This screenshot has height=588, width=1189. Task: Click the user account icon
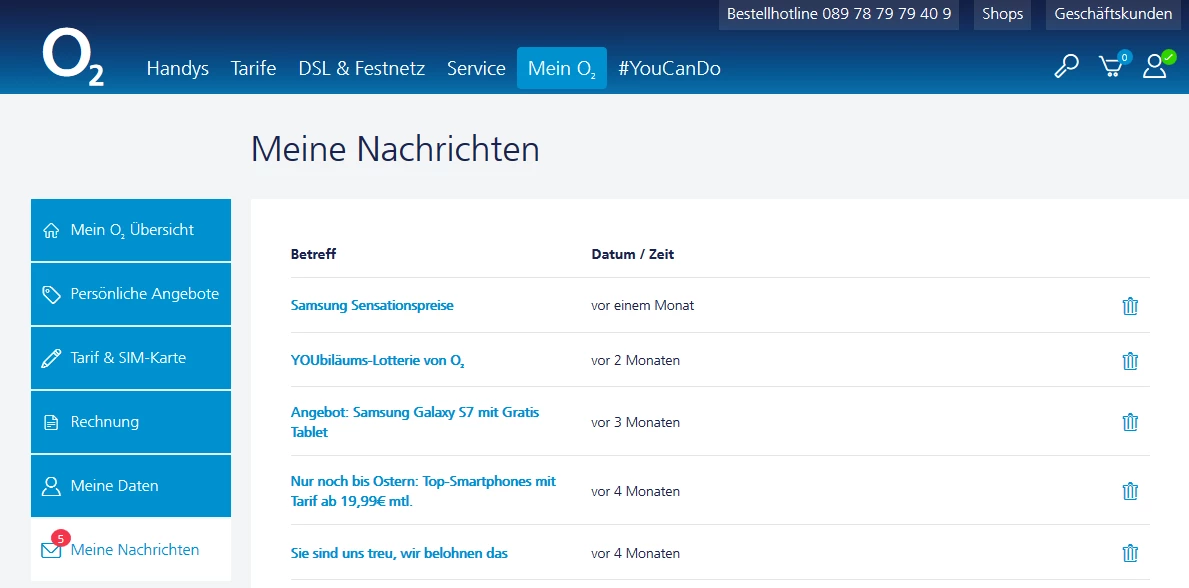coord(1155,66)
